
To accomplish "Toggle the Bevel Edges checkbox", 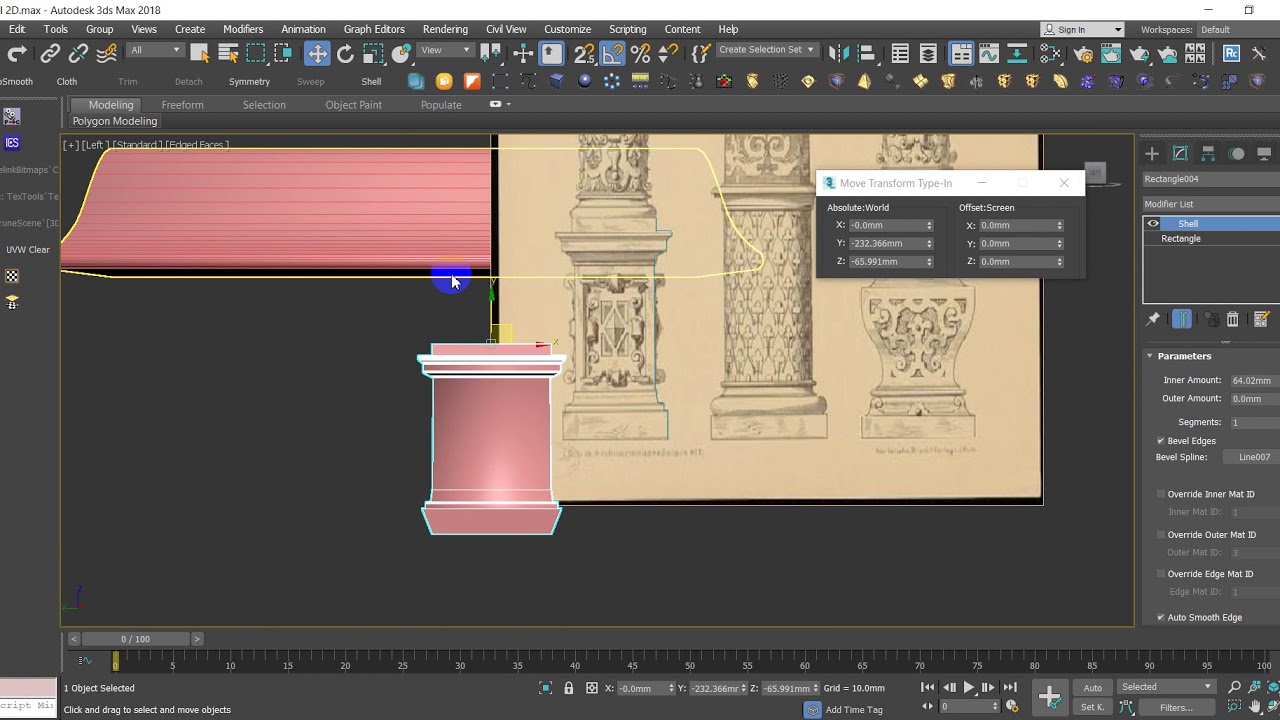I will (x=1161, y=441).
